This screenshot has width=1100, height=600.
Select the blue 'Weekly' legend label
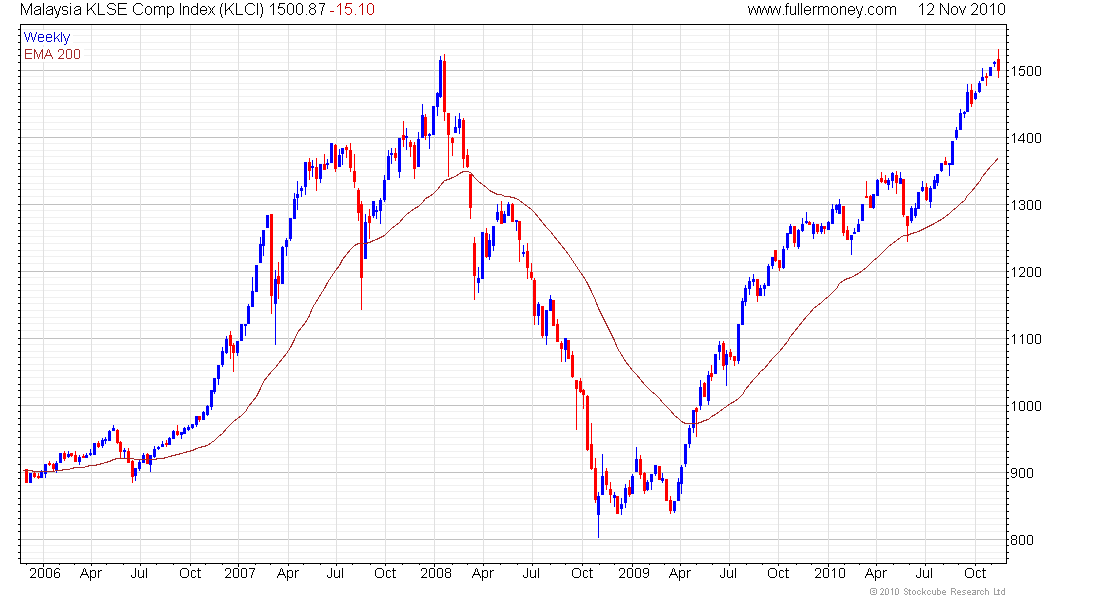coord(47,37)
